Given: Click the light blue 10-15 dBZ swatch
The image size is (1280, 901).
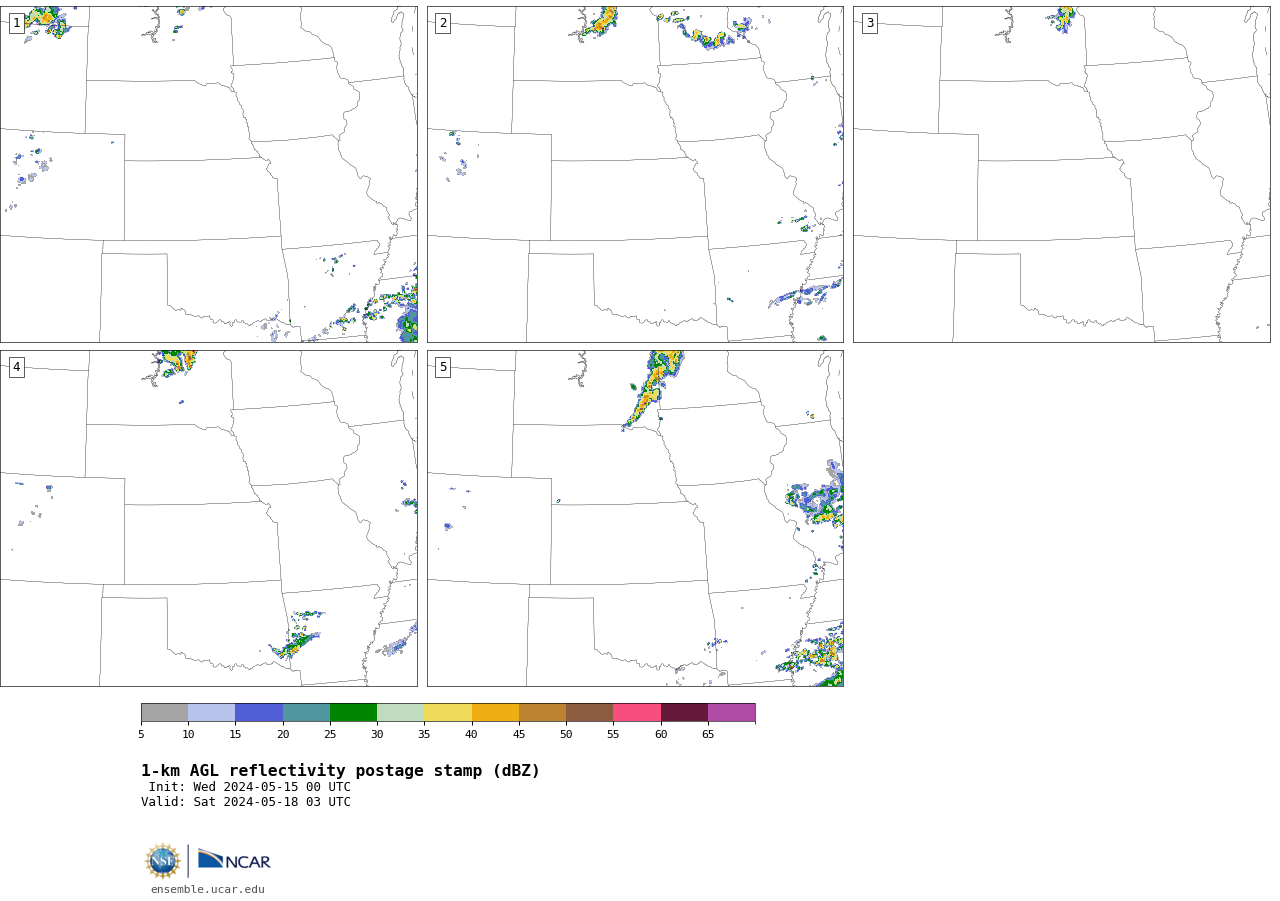Looking at the screenshot, I should pyautogui.click(x=211, y=712).
